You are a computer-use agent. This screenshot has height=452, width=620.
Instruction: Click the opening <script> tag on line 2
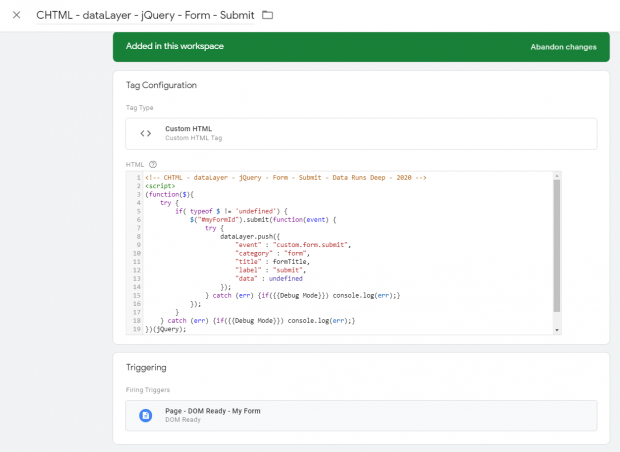(x=160, y=186)
